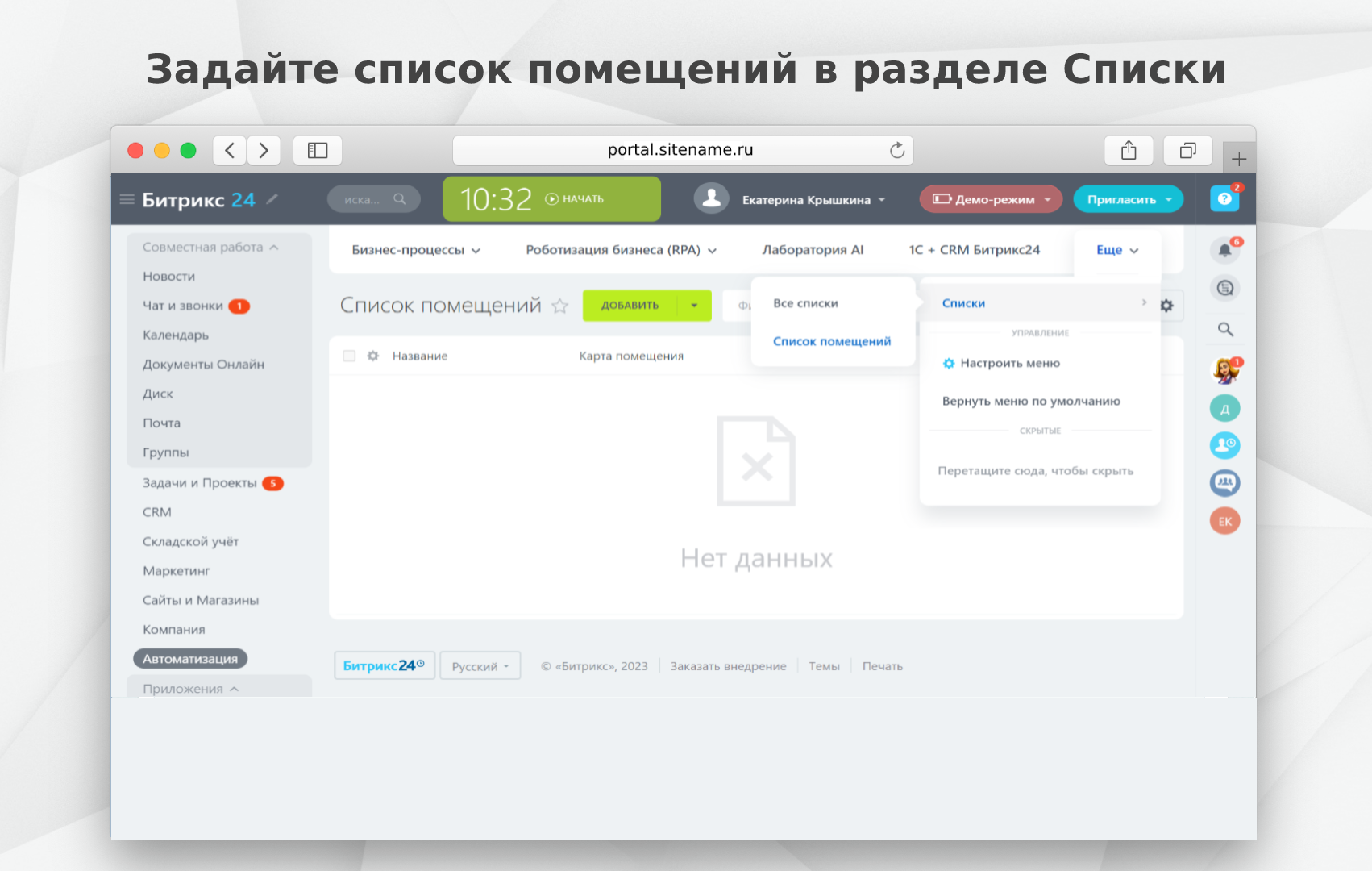
Task: Add Список помещений to favorites star
Action: pyautogui.click(x=560, y=306)
